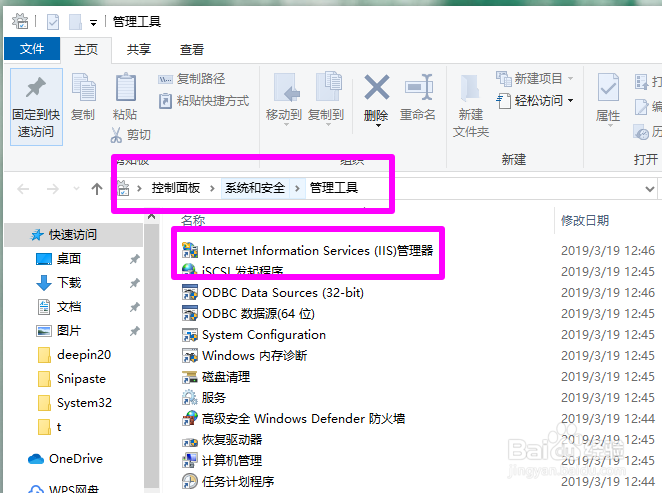
Task: Click the Windows 内存诊断 icon
Action: coord(190,356)
